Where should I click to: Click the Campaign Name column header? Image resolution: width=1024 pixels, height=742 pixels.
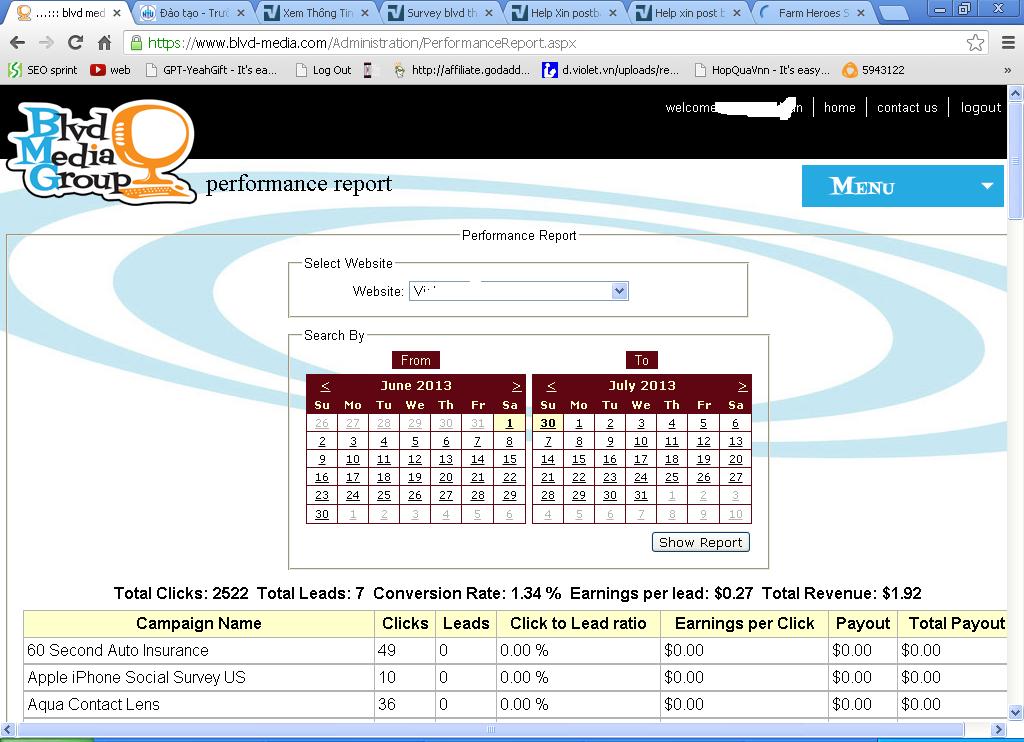click(x=199, y=623)
